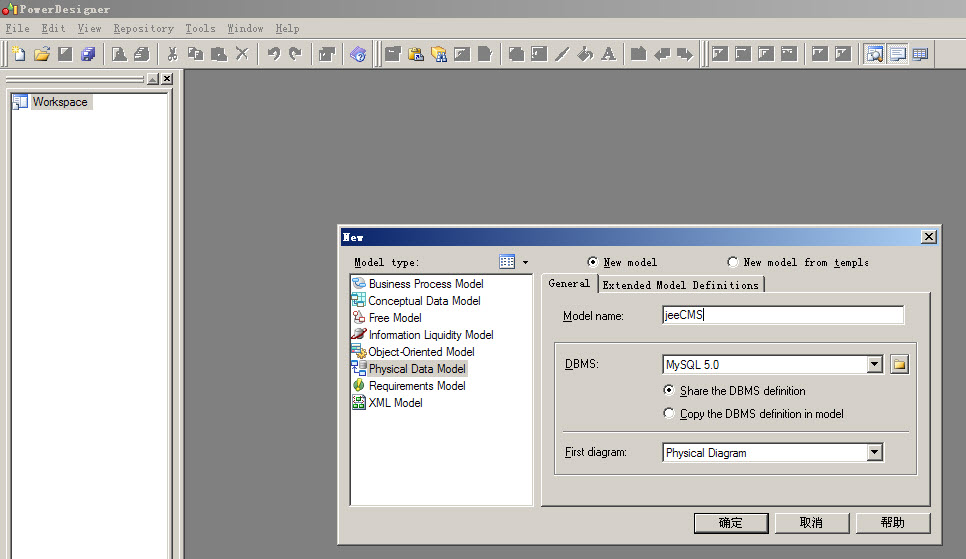966x559 pixels.
Task: Select the Workspace node in browser
Action: (x=60, y=102)
